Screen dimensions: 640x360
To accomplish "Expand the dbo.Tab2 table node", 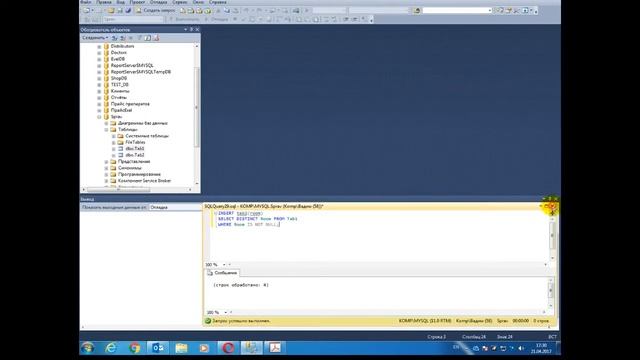I will pos(114,155).
